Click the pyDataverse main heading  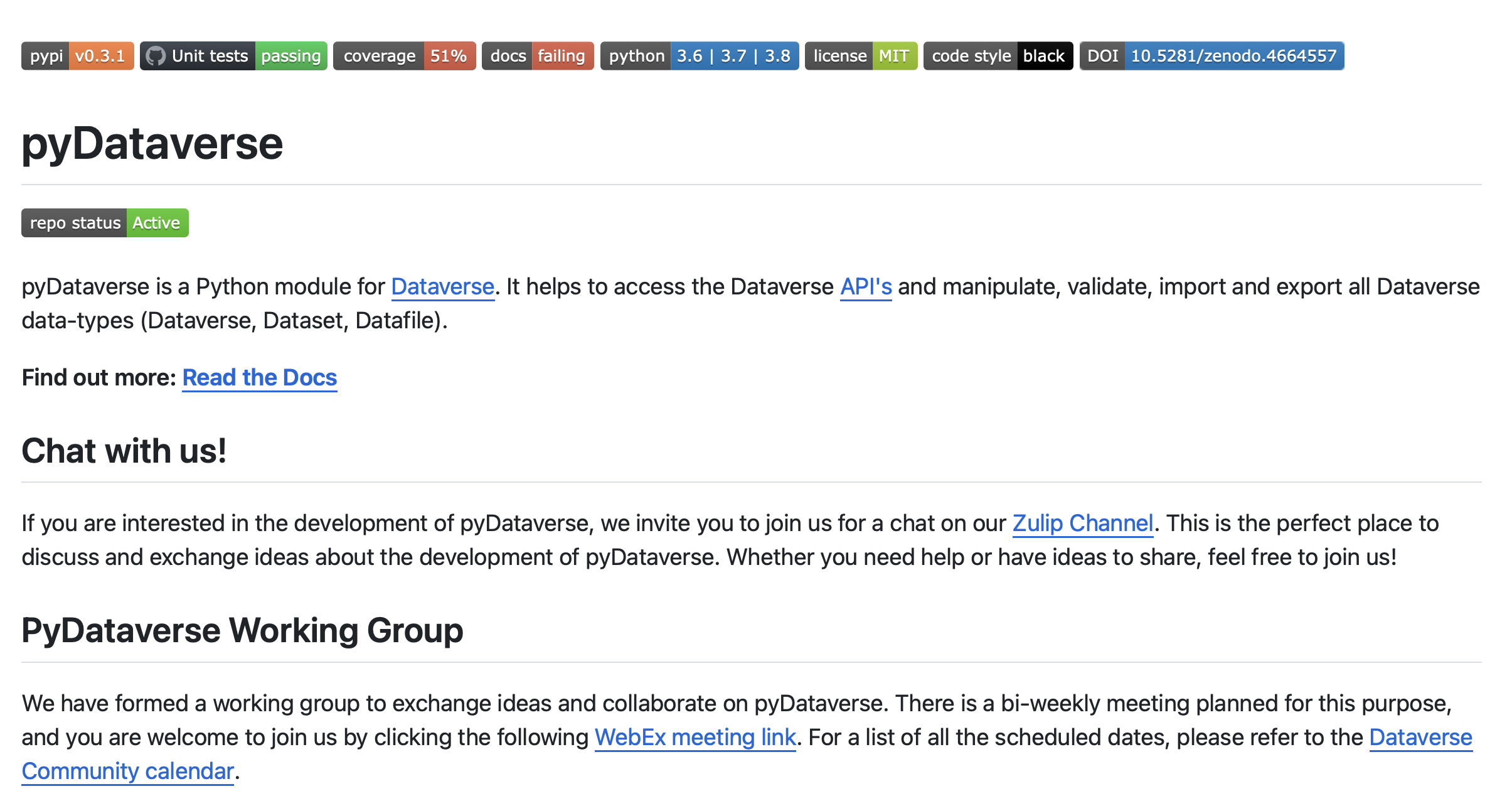point(152,144)
